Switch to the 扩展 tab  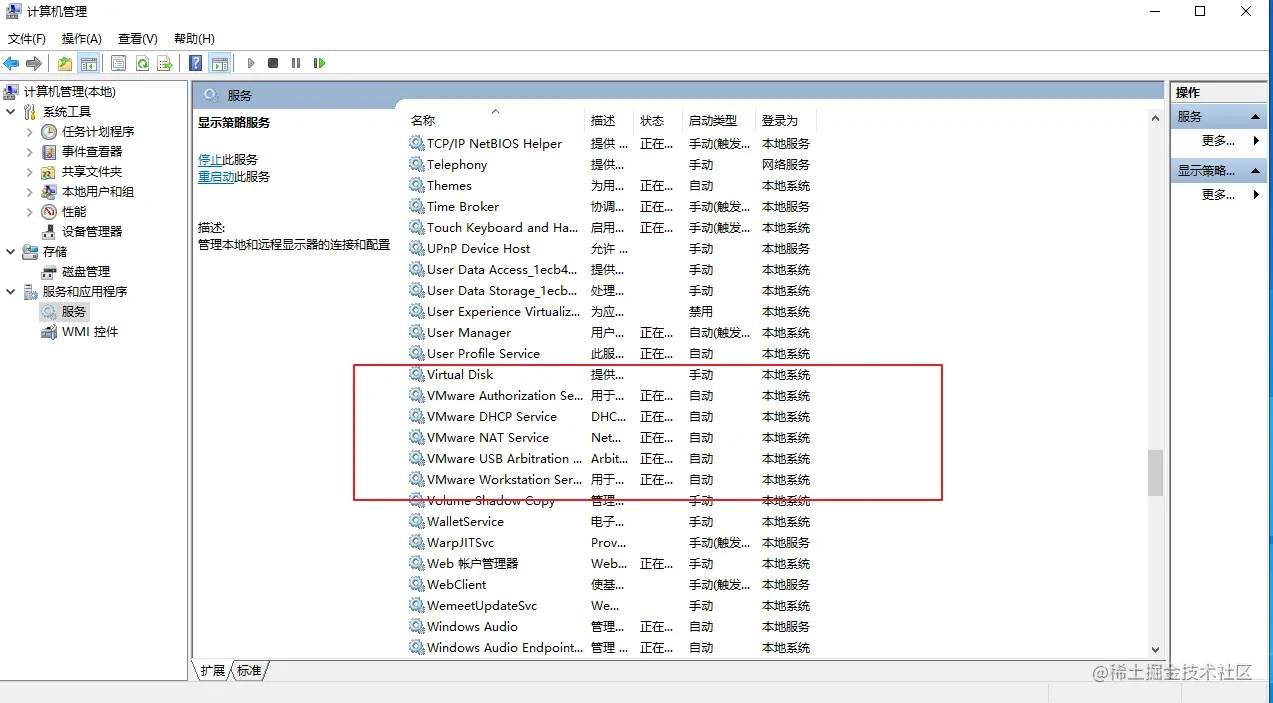[212, 671]
